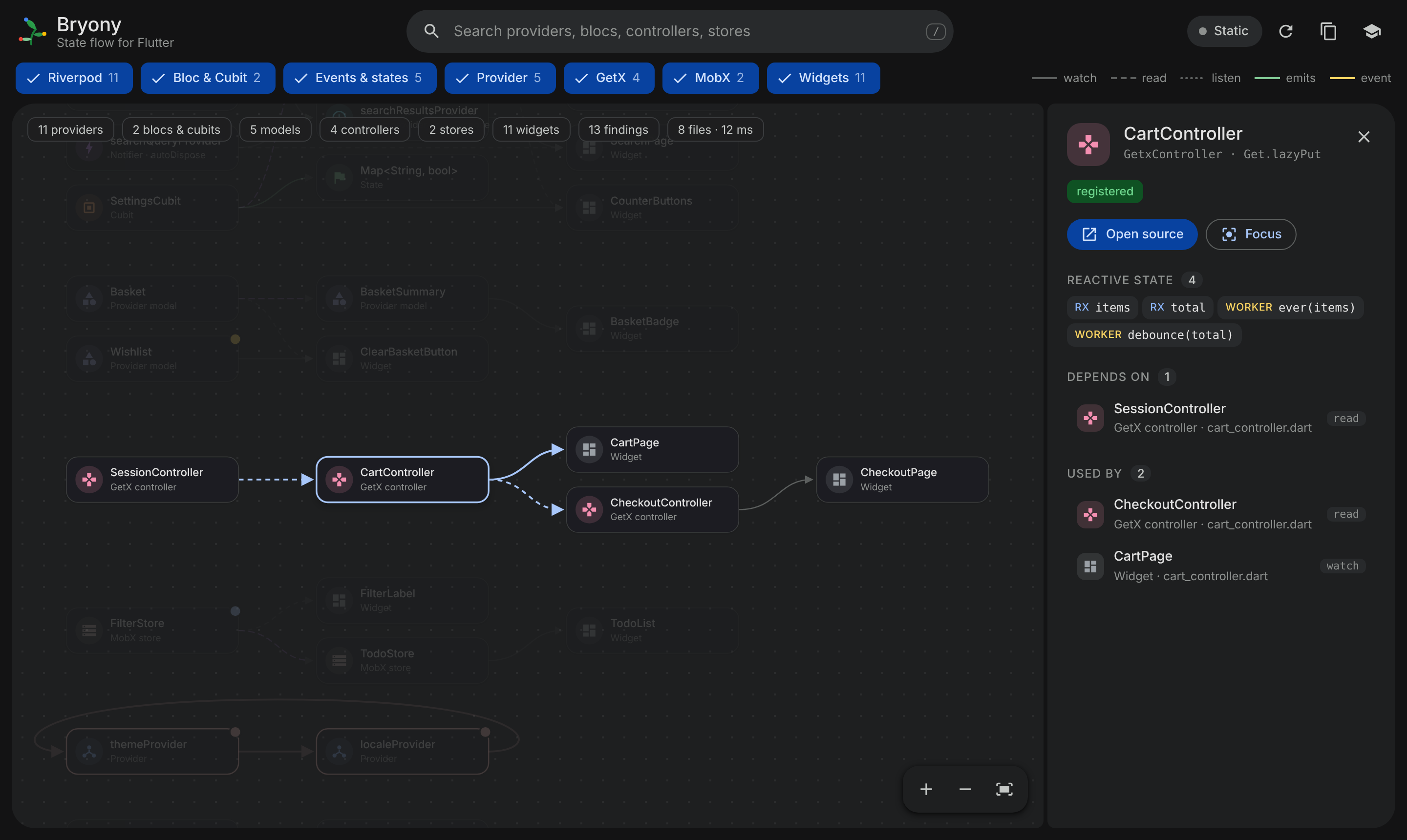
Task: Open CartPage in Used By list
Action: (x=1221, y=566)
